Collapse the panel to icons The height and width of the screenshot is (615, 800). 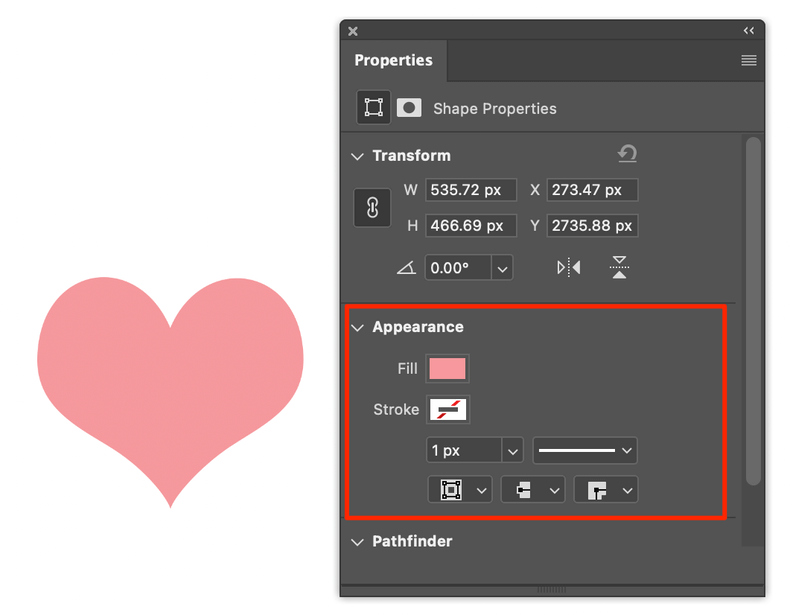[748, 31]
